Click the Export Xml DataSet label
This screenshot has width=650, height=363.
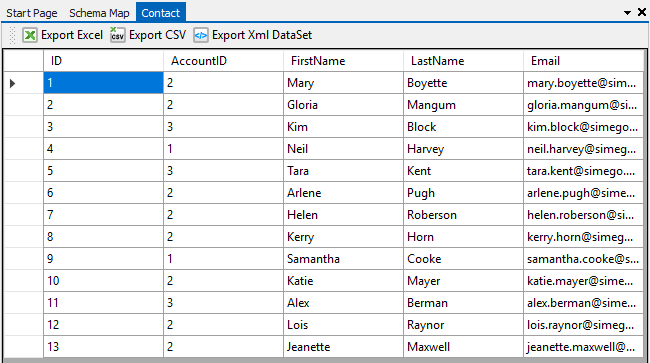(x=262, y=35)
